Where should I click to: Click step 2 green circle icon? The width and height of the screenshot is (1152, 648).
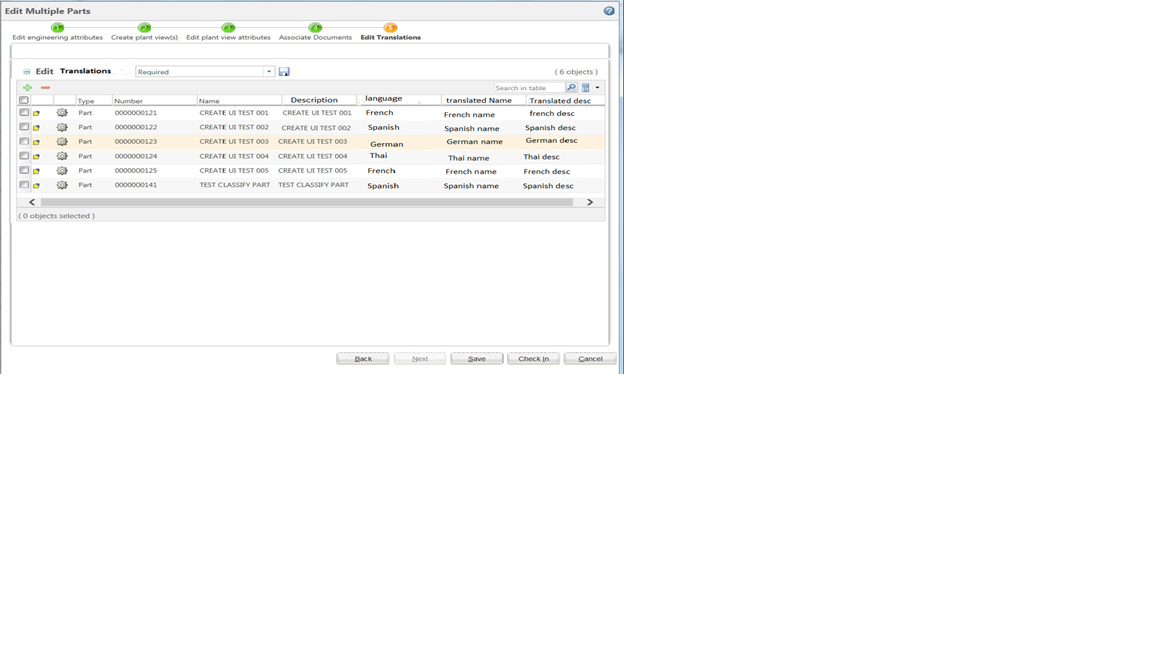[144, 27]
